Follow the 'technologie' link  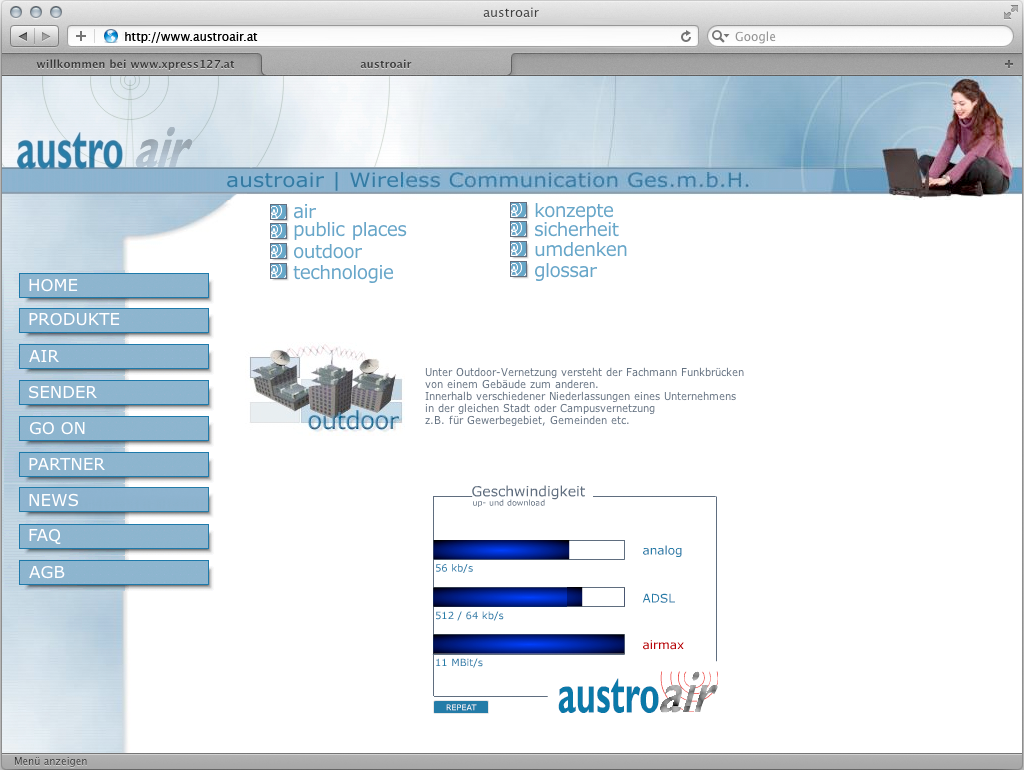coord(344,272)
